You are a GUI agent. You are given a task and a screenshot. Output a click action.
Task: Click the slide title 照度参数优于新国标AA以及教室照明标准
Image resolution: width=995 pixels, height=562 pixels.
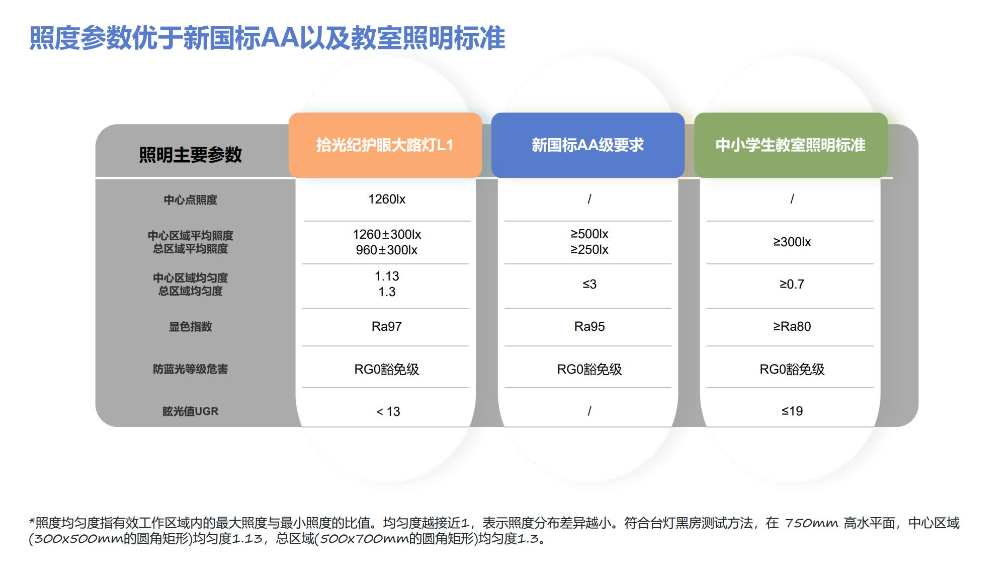click(267, 38)
